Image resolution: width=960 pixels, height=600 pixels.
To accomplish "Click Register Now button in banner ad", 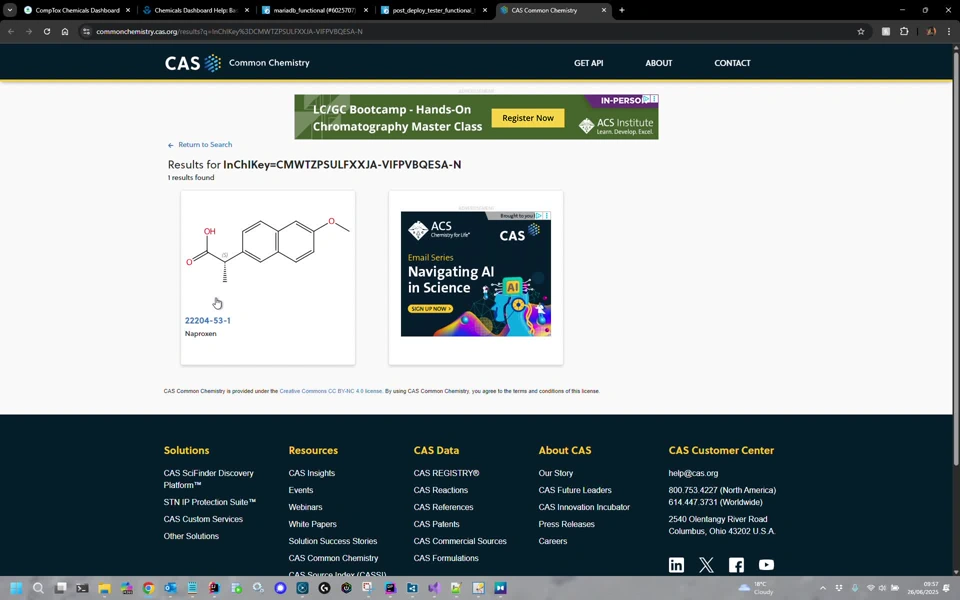I will coord(528,118).
